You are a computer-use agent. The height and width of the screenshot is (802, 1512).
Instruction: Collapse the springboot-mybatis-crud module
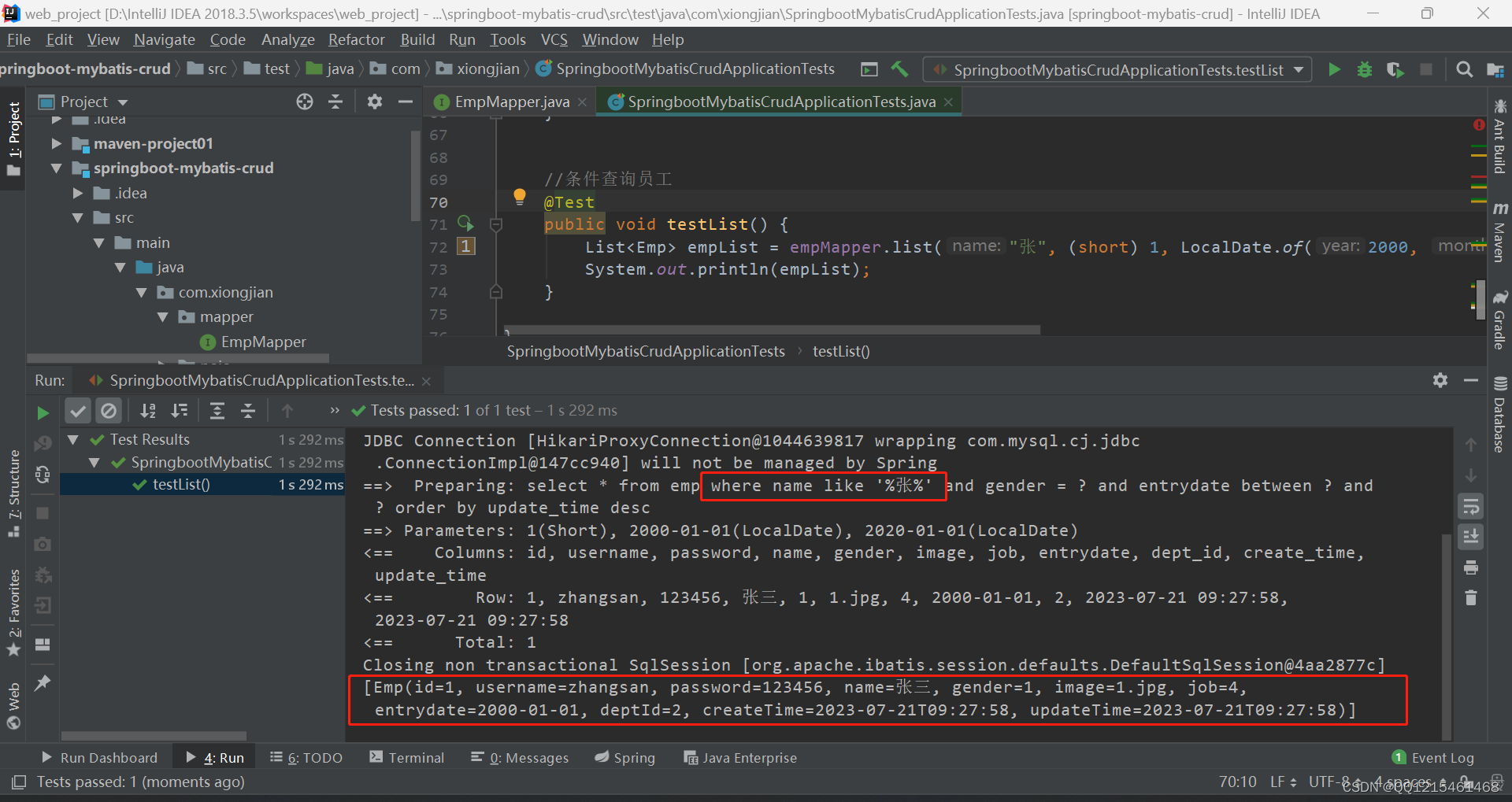pyautogui.click(x=56, y=168)
